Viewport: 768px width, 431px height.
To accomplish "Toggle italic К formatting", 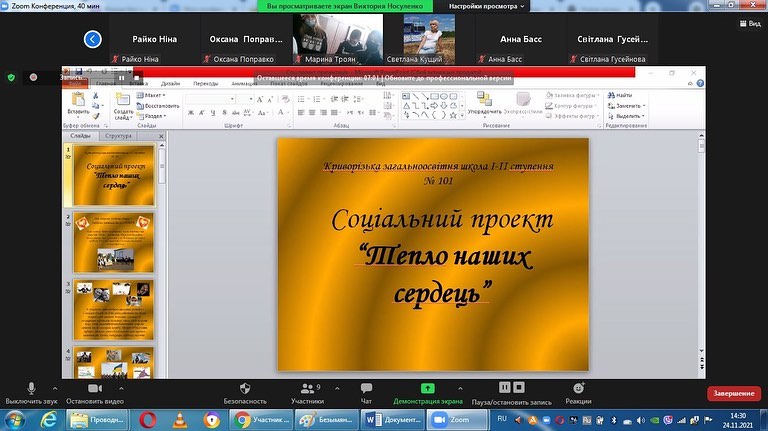I will [x=201, y=113].
